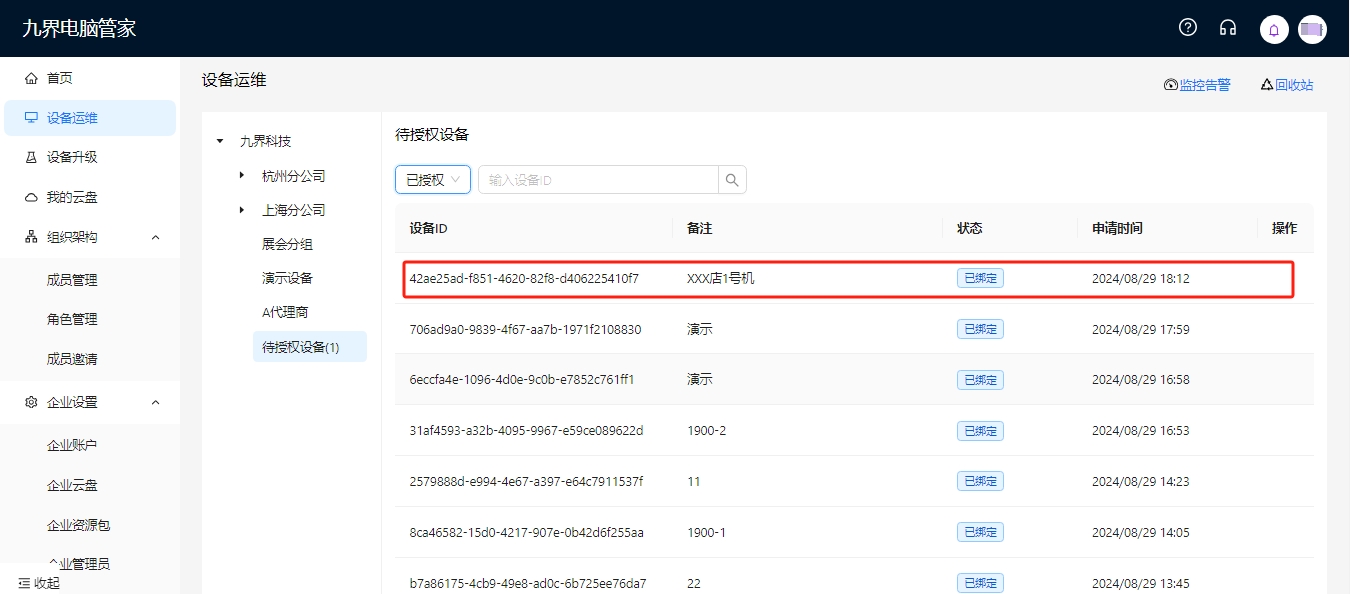Select 九界科技 in the device tree
This screenshot has height=594, width=1350.
coord(266,141)
